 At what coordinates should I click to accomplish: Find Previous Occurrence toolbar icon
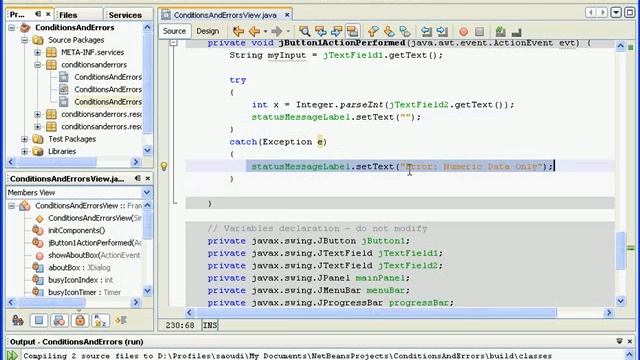pos(320,31)
